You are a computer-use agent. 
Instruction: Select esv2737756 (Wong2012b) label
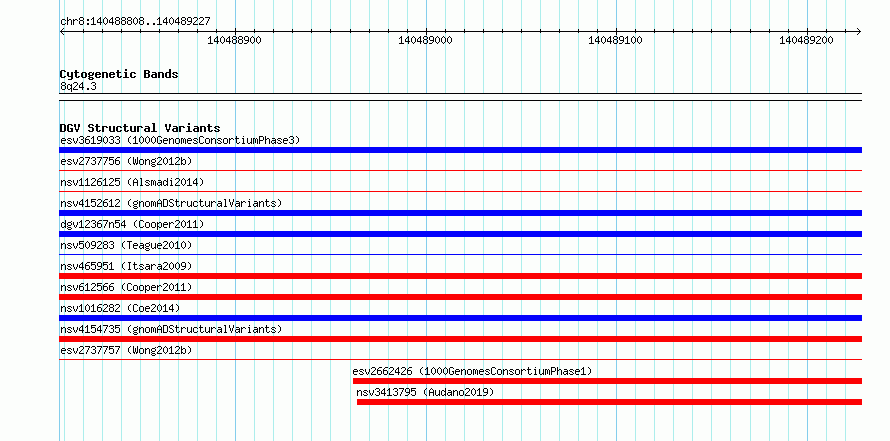126,161
